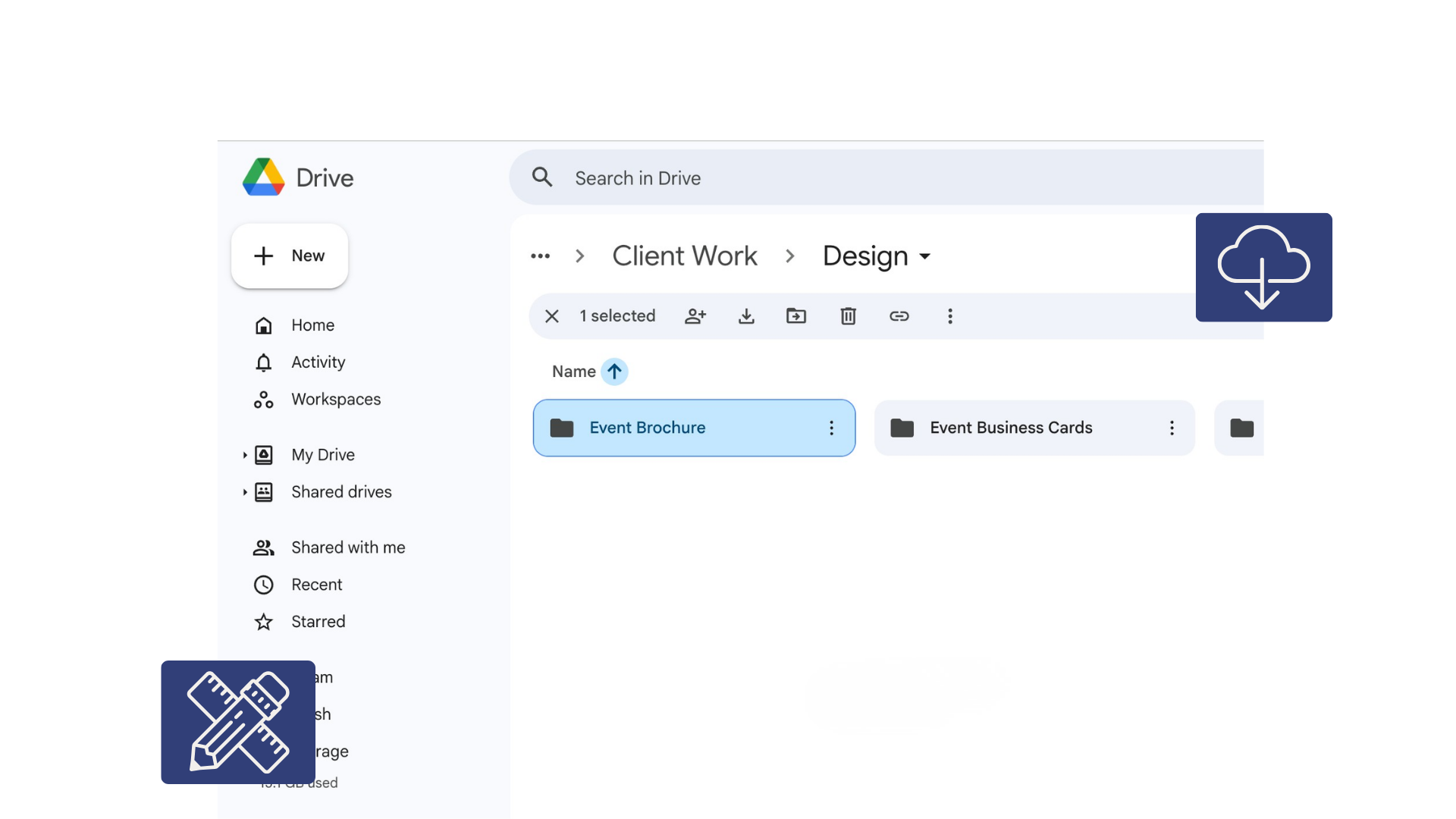Clear the selection with the X icon
Screen dimensions: 1456x819
pos(552,316)
